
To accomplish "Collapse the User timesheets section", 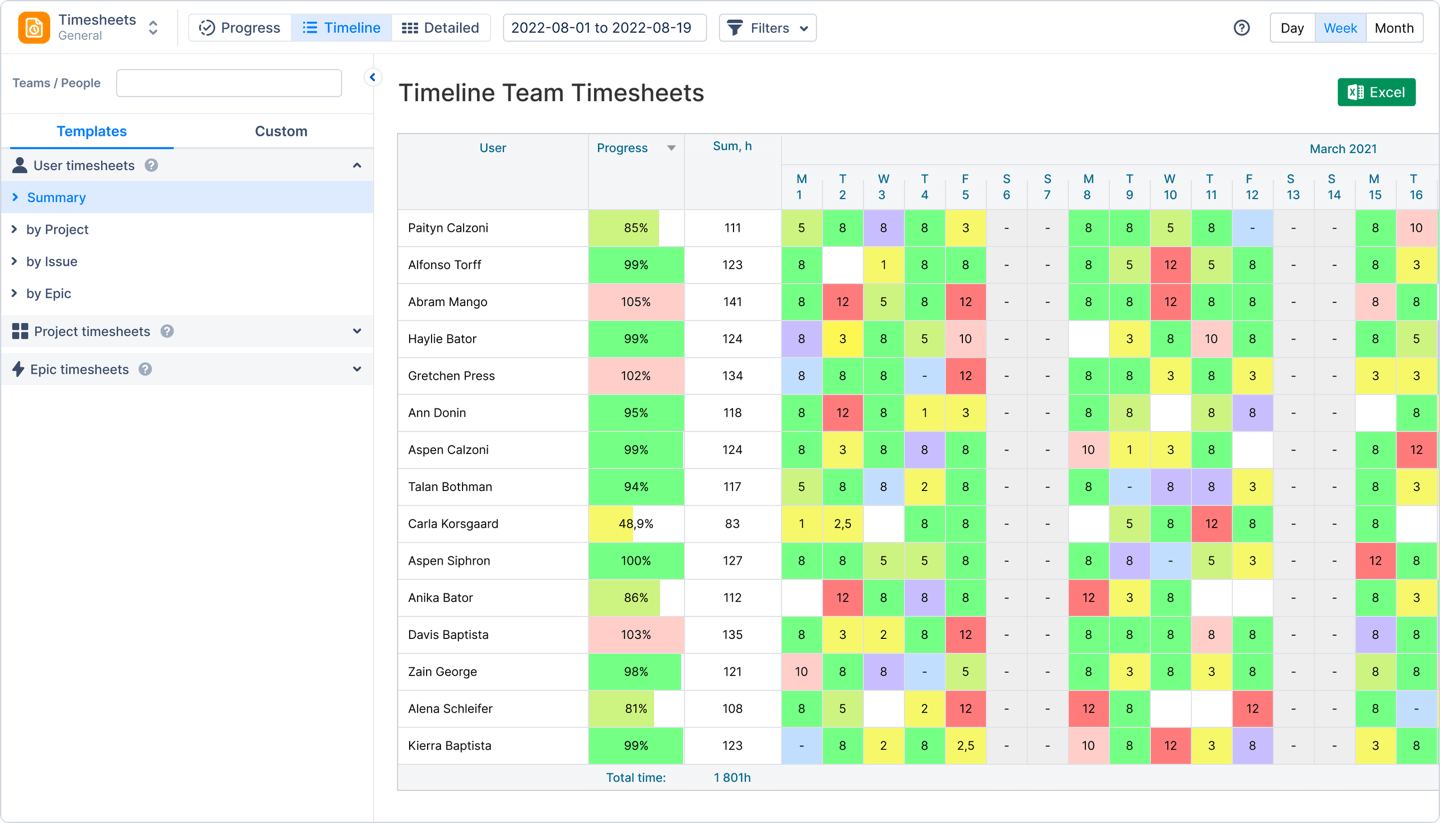I will coord(357,165).
